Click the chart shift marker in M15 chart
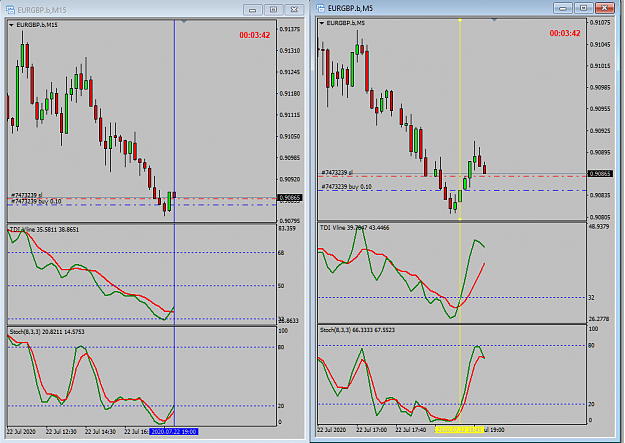The width and height of the screenshot is (625, 443). 184,22
